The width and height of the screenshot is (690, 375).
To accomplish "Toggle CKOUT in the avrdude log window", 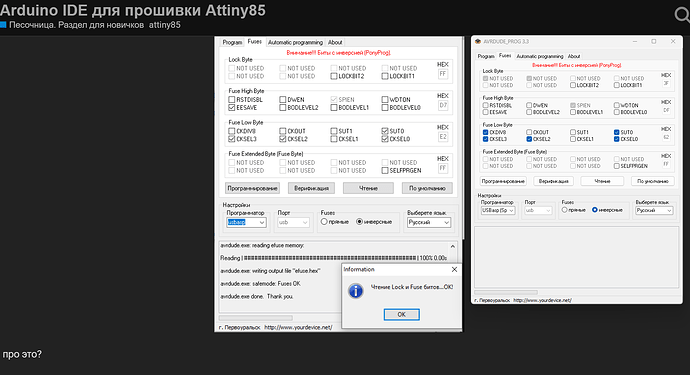I will (x=283, y=131).
